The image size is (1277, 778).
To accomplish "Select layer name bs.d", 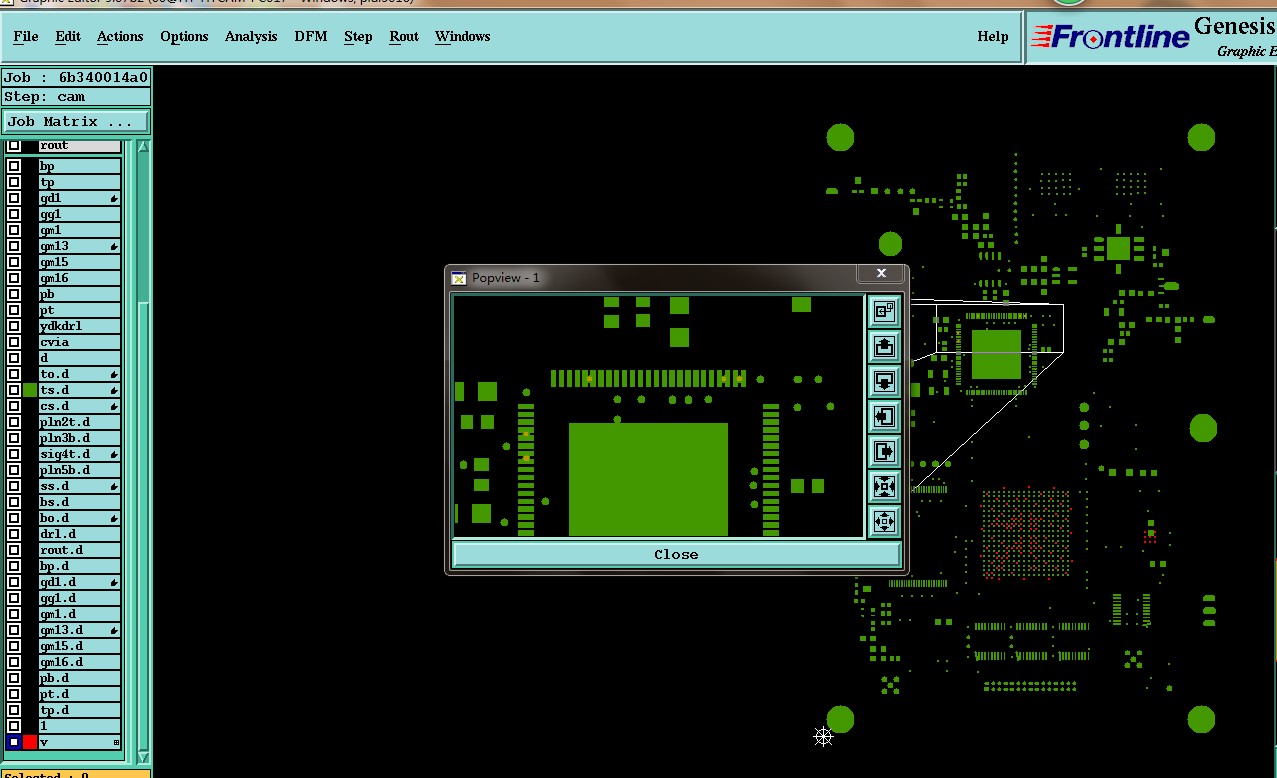I will (x=80, y=502).
